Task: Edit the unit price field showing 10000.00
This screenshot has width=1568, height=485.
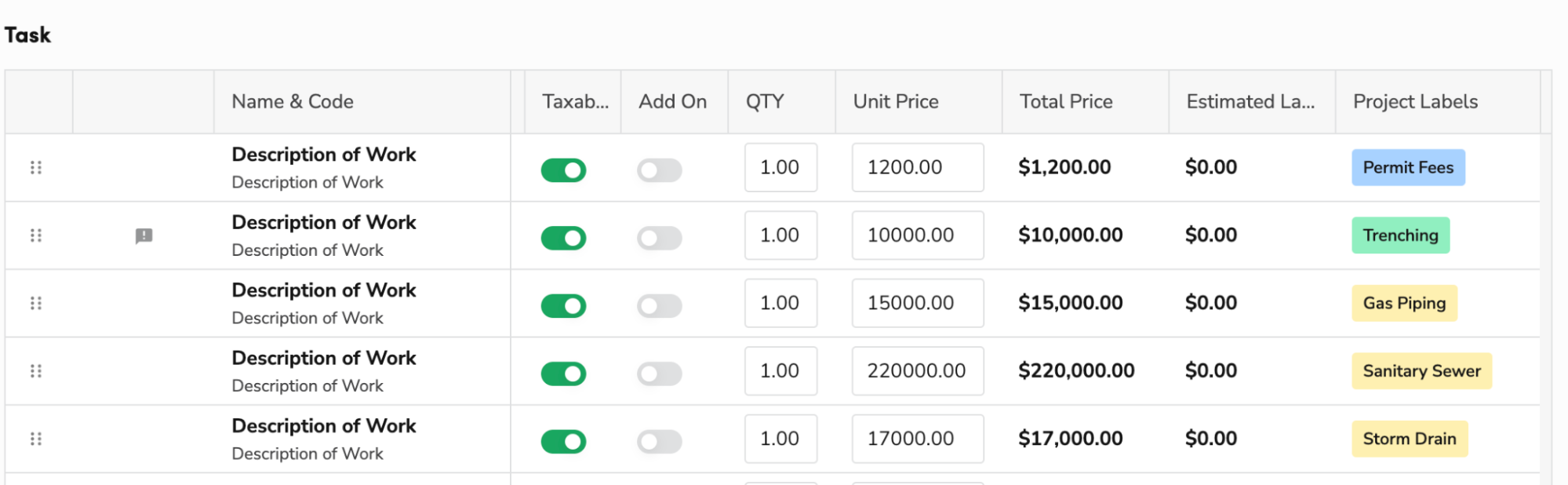Action: (x=918, y=235)
